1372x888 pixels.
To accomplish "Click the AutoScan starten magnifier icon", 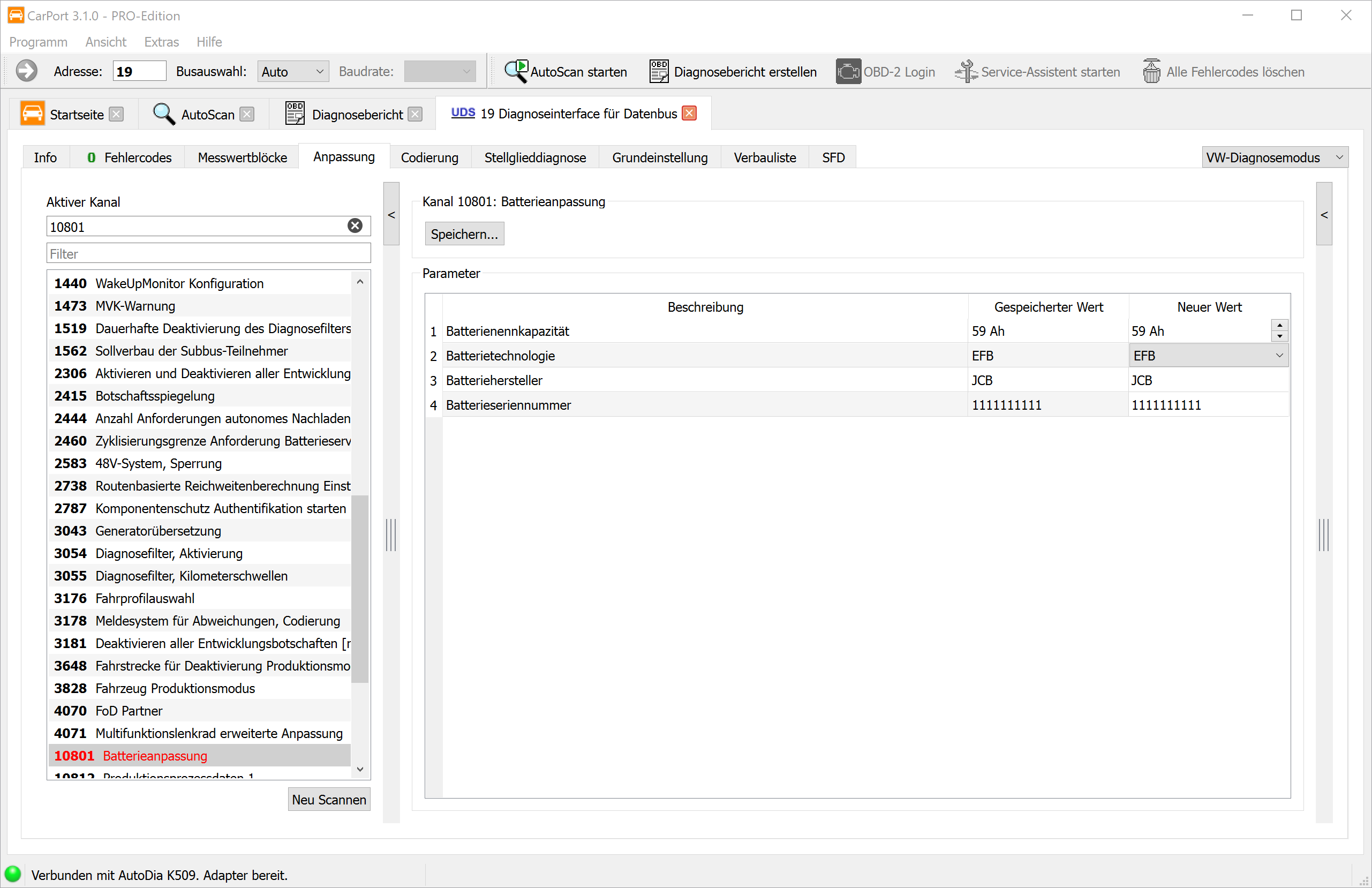I will 515,72.
